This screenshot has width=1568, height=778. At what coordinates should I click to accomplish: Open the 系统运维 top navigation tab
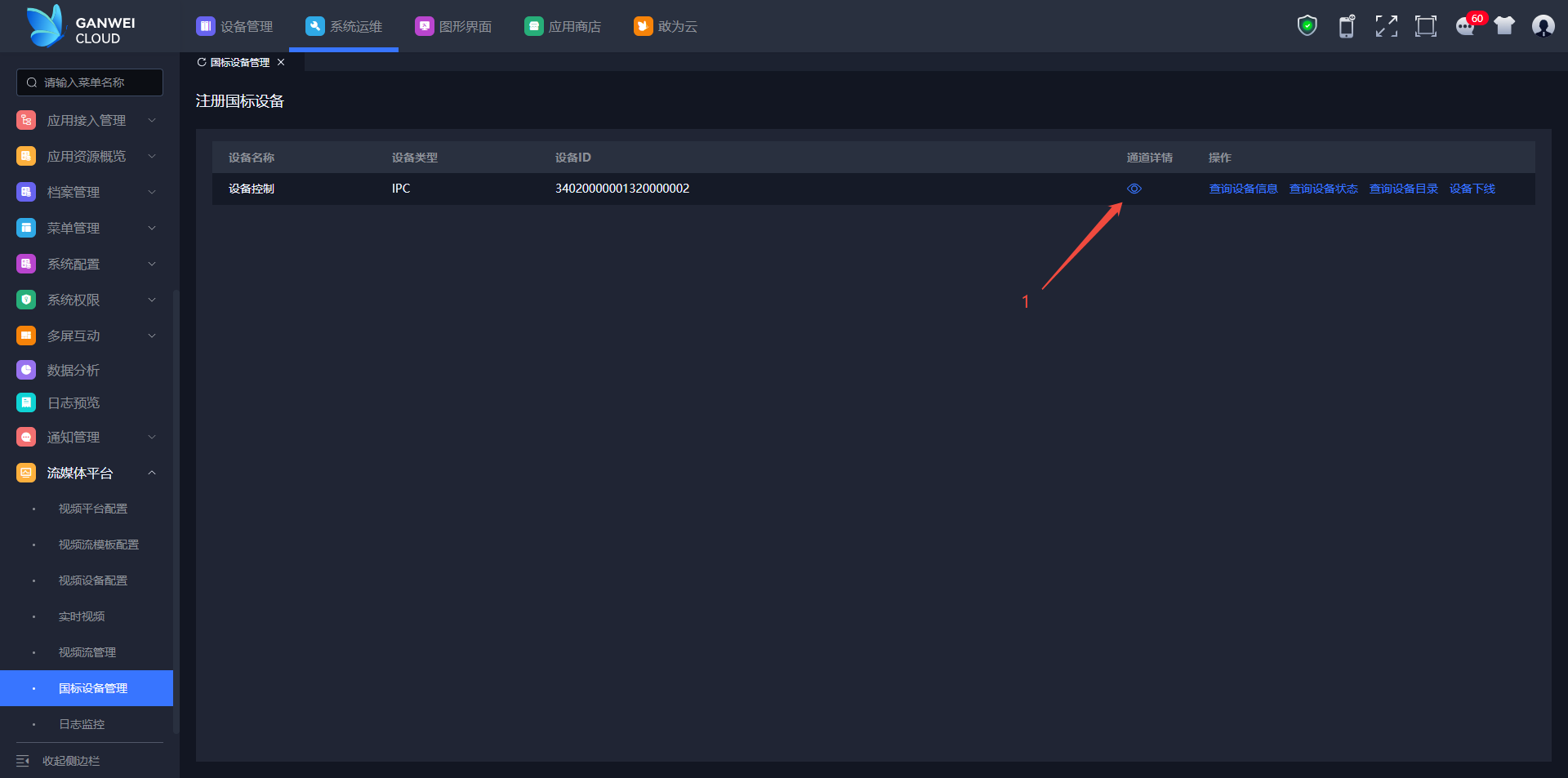click(344, 26)
